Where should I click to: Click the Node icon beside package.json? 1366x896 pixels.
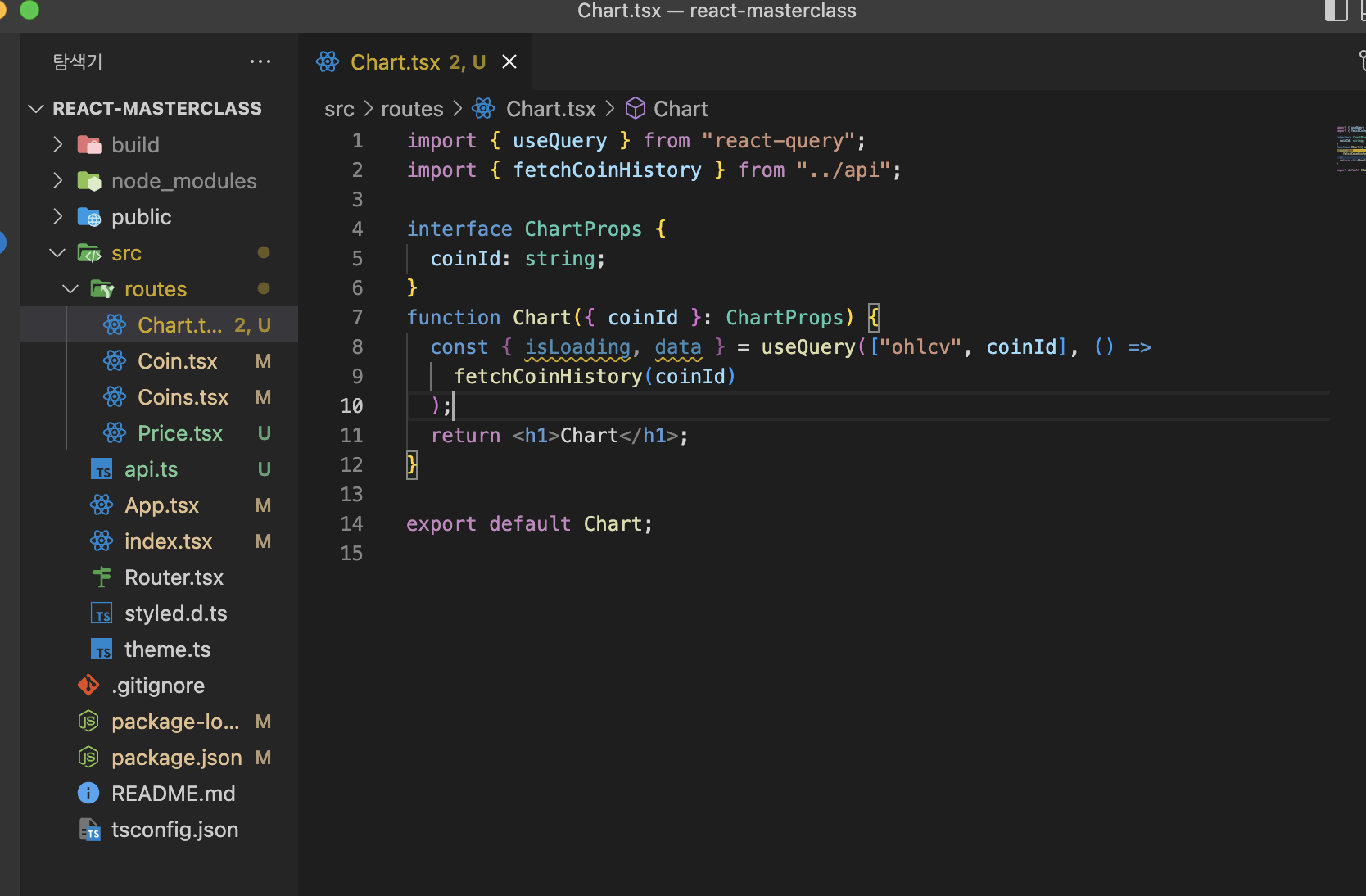tap(88, 758)
